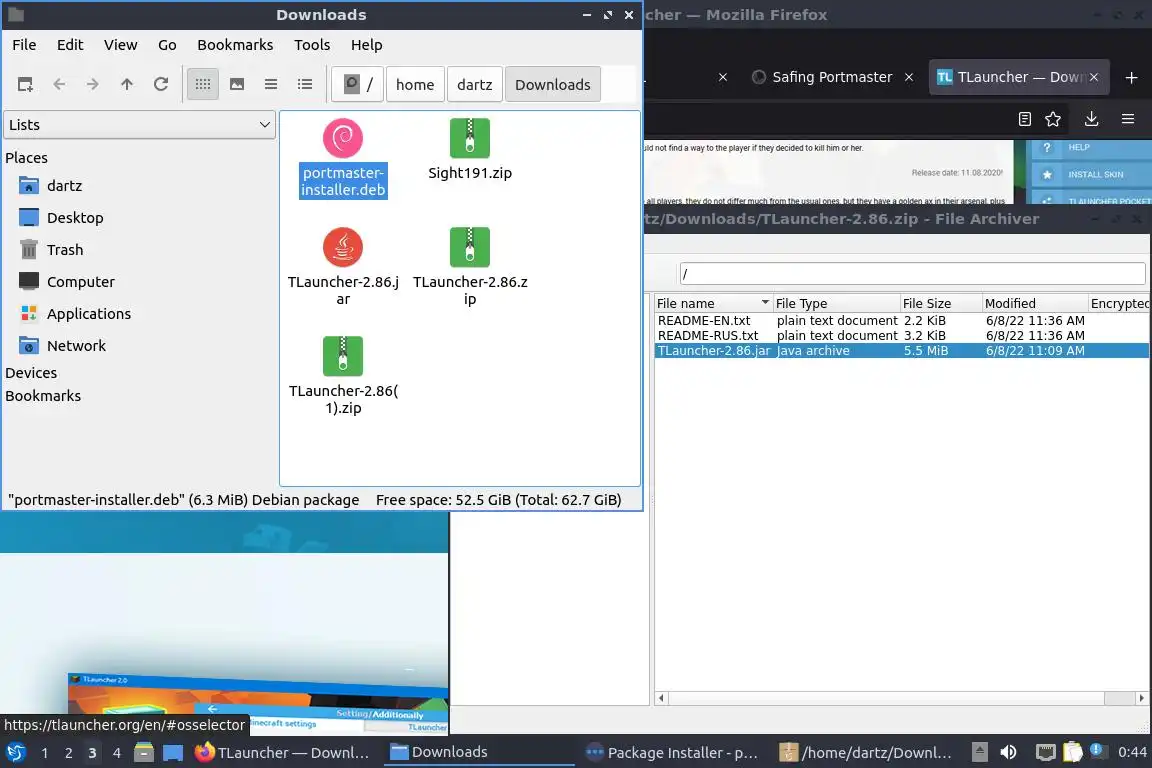Switch to compact view mode
Image resolution: width=1152 pixels, height=768 pixels.
271,85
